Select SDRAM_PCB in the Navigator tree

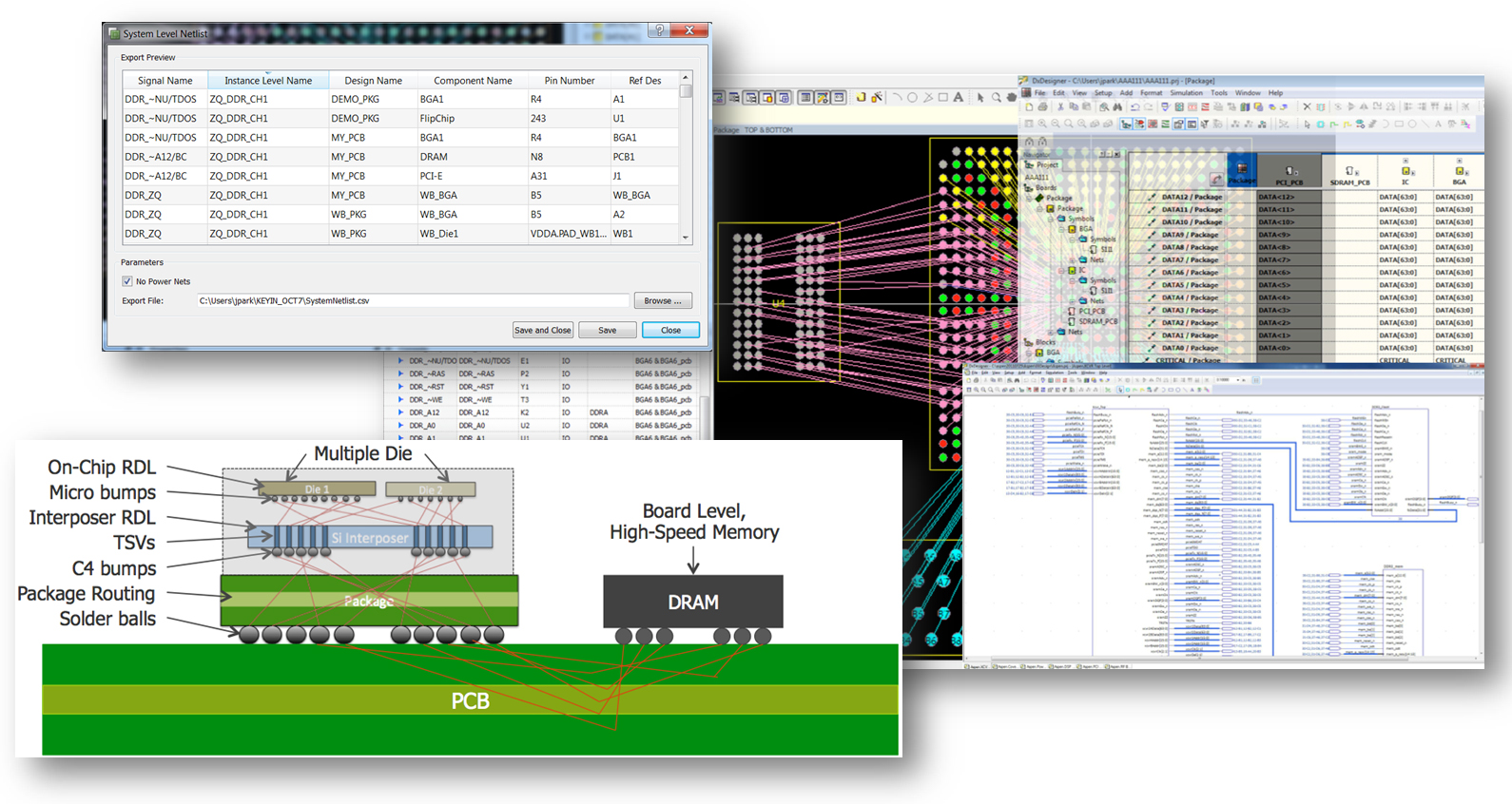[1097, 321]
